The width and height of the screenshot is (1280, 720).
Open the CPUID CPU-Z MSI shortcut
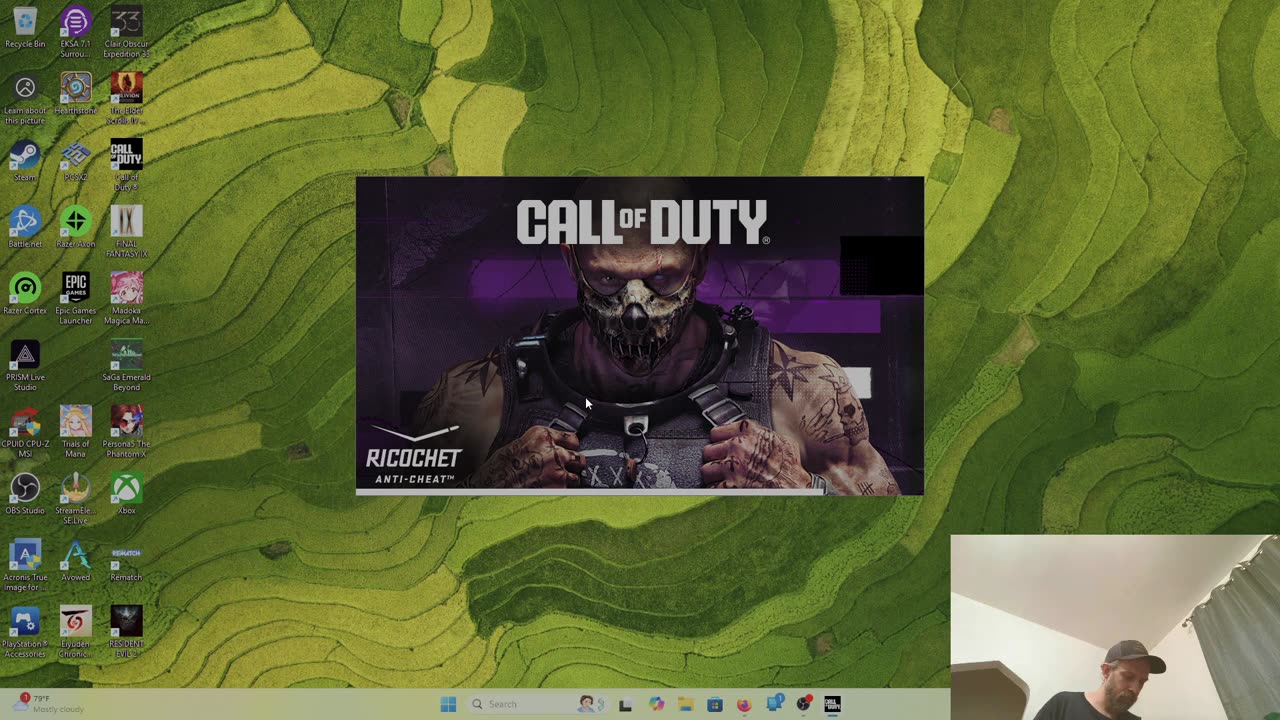tap(25, 433)
